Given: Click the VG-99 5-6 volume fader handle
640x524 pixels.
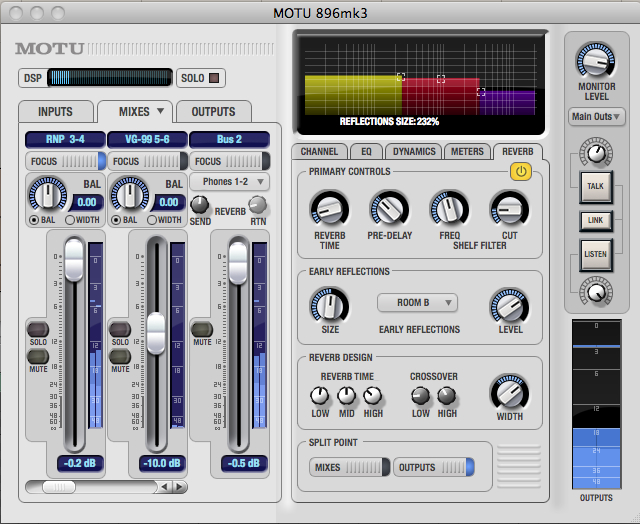Looking at the screenshot, I should pyautogui.click(x=156, y=333).
